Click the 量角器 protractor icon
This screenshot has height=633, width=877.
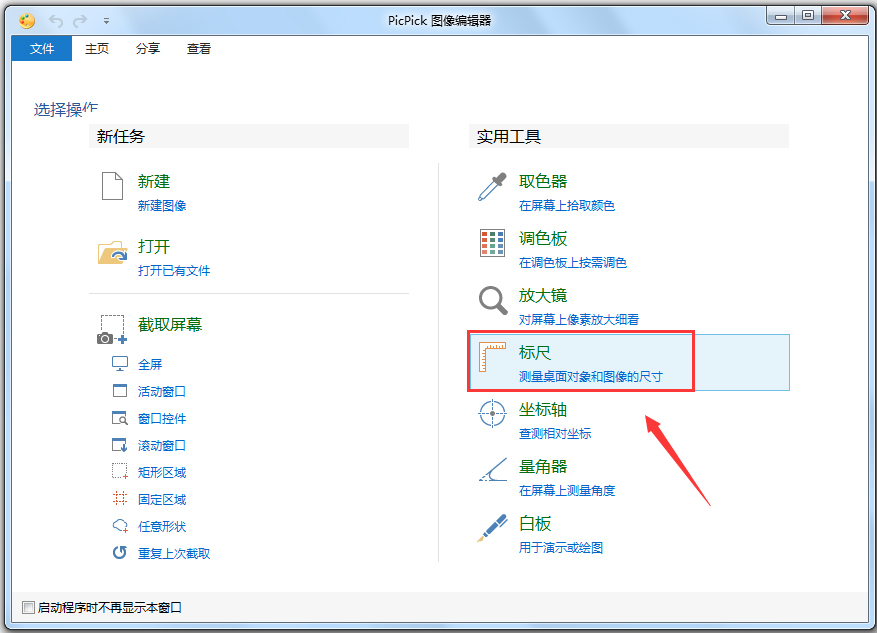pyautogui.click(x=493, y=470)
